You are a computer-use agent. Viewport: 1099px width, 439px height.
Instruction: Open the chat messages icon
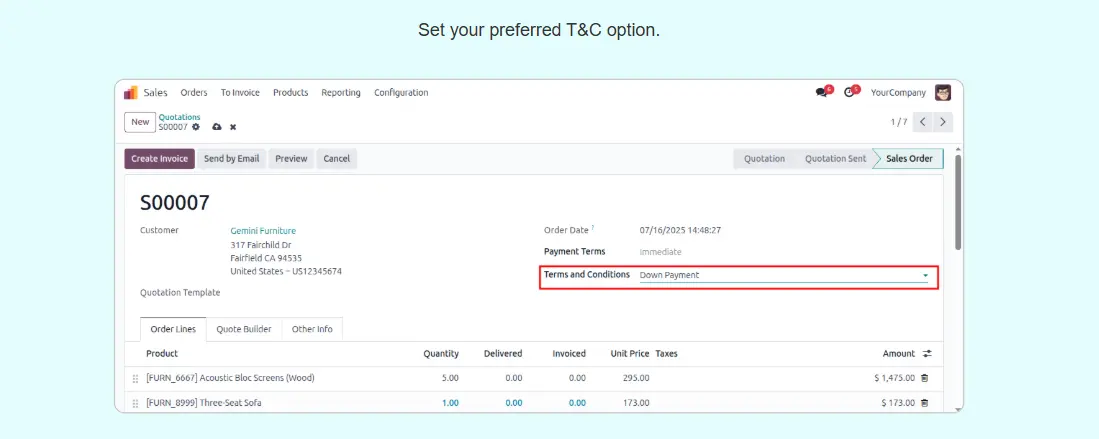[x=822, y=93]
